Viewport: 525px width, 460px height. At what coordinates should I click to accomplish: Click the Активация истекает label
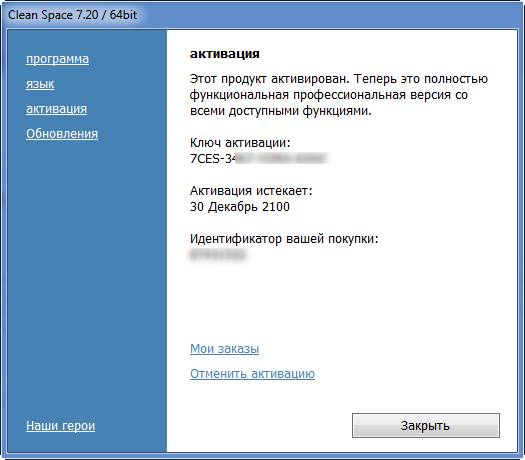pos(251,191)
